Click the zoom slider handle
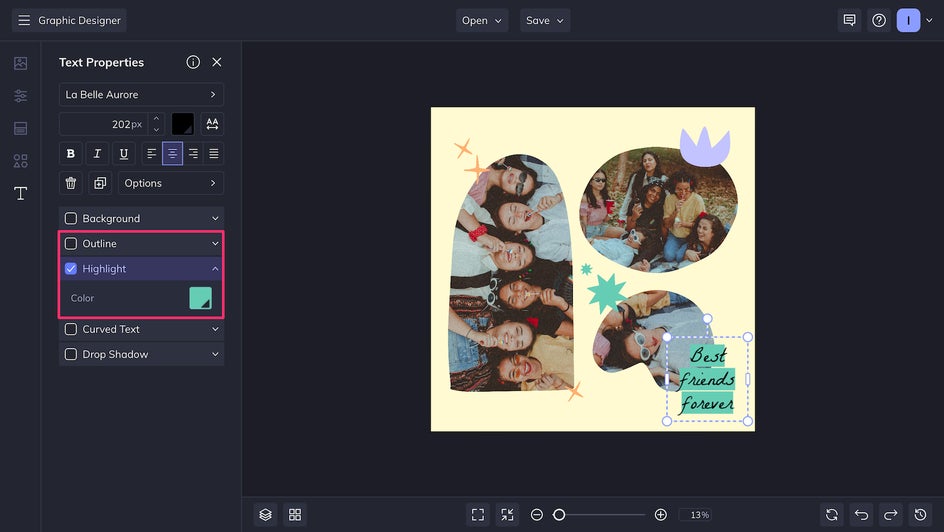The height and width of the screenshot is (532, 944). coord(559,515)
